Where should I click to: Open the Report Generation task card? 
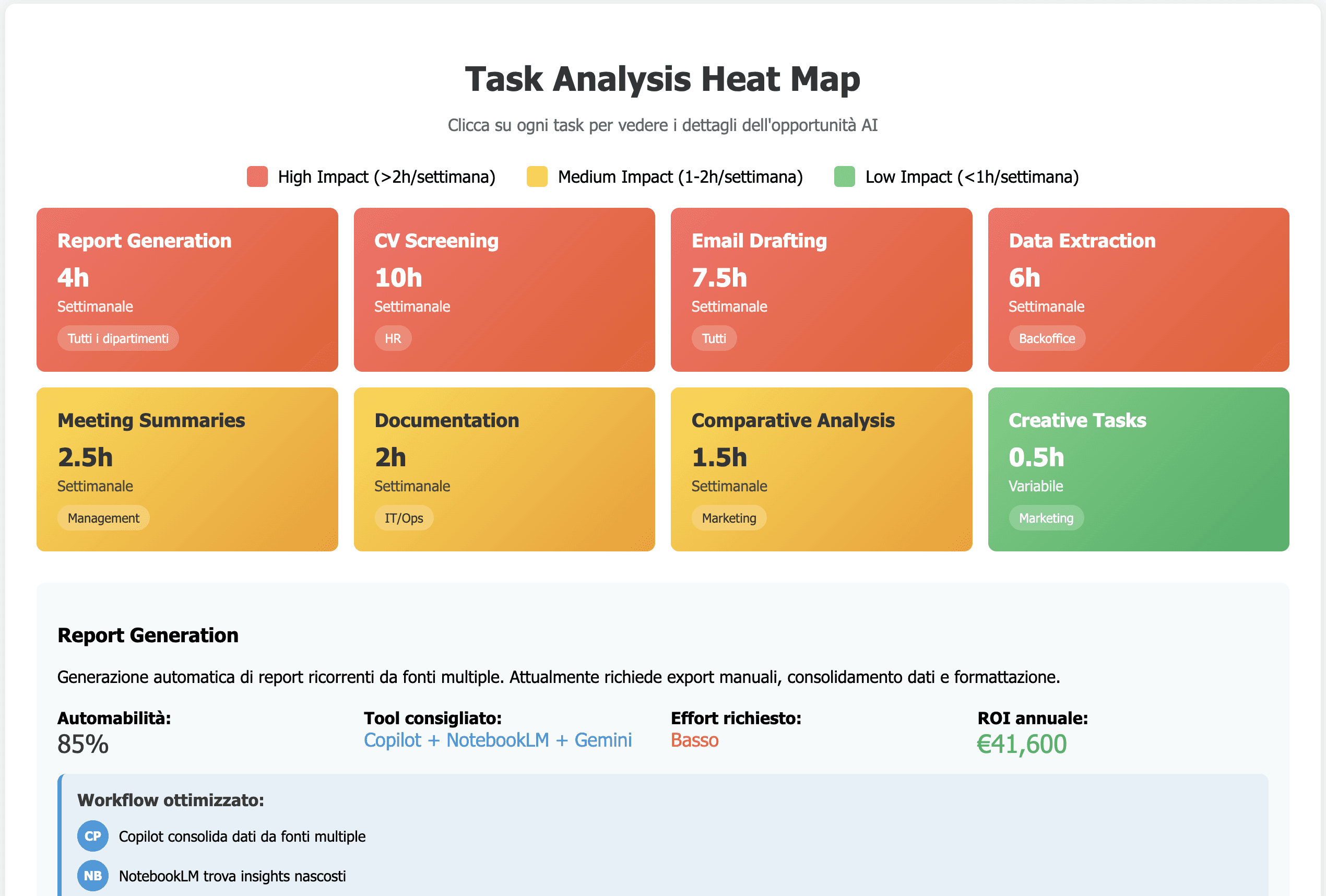point(187,289)
